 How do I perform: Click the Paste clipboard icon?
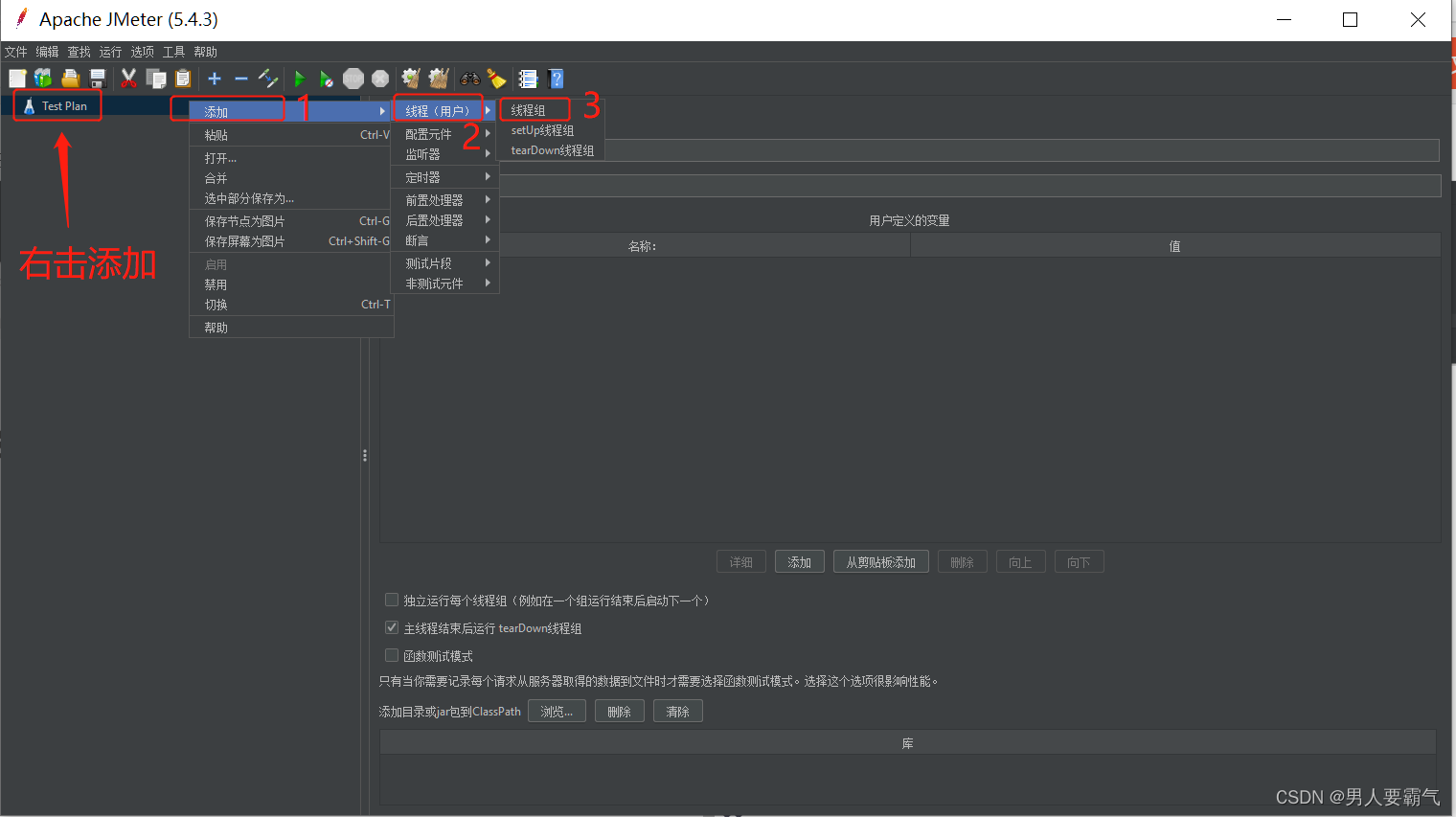[x=183, y=79]
